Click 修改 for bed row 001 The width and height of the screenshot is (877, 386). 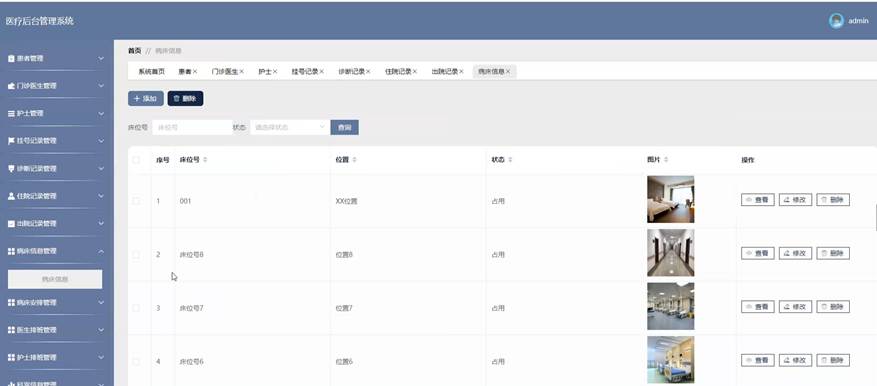coord(795,200)
